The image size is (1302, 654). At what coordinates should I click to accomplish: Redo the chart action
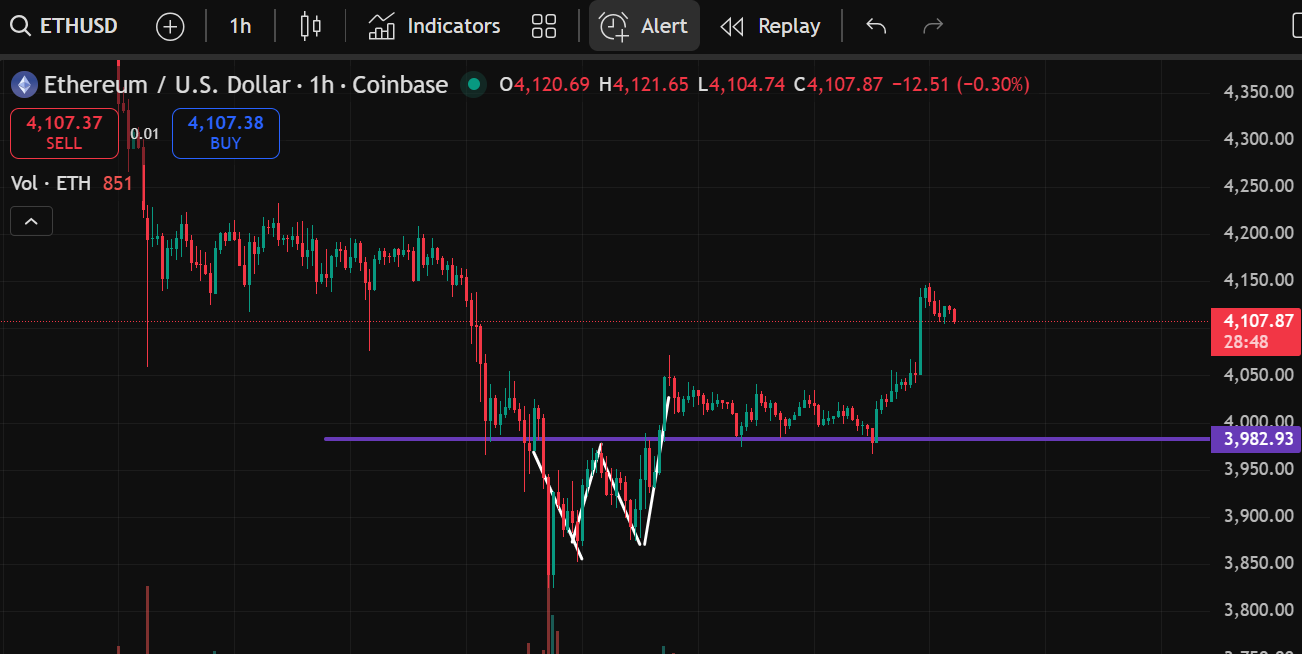933,27
